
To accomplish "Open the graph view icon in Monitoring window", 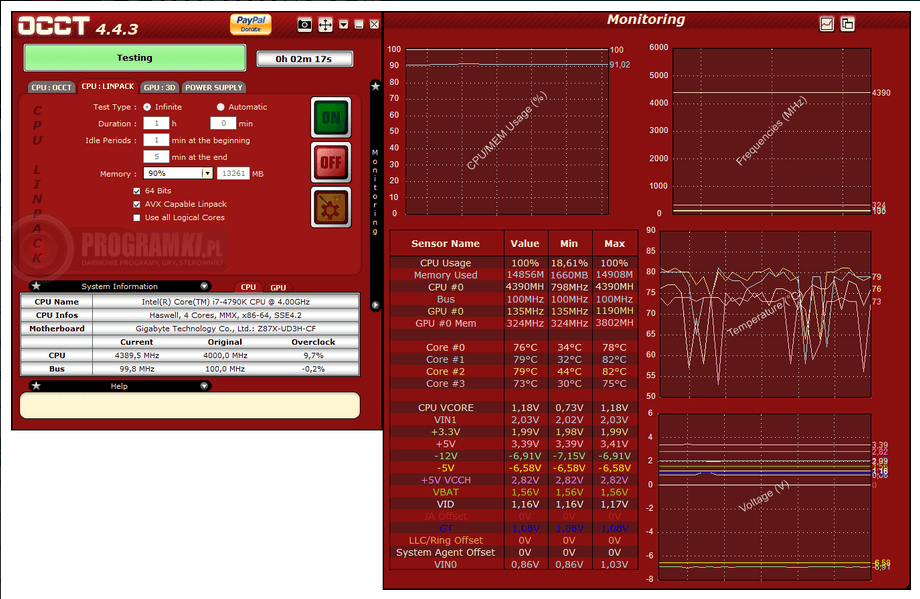I will (x=827, y=24).
